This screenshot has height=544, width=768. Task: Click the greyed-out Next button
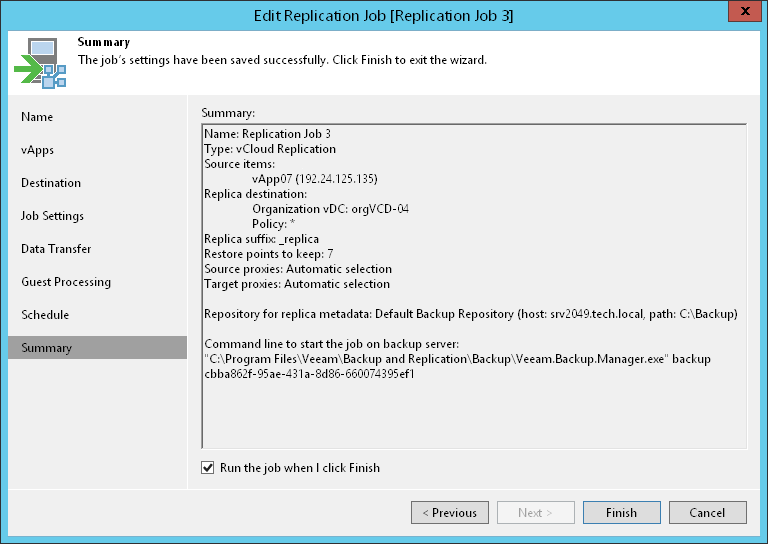536,513
